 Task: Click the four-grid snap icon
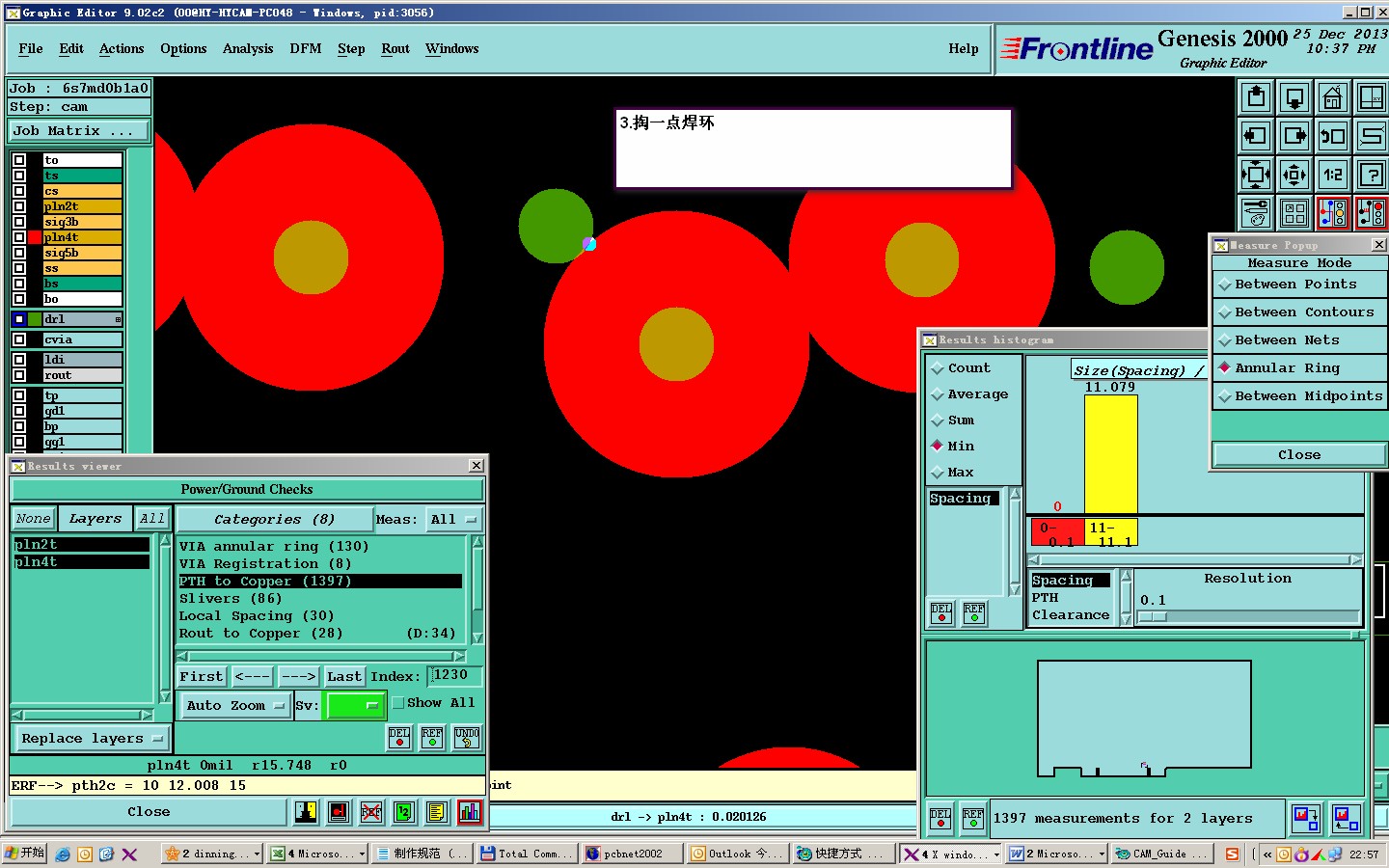click(x=1294, y=213)
